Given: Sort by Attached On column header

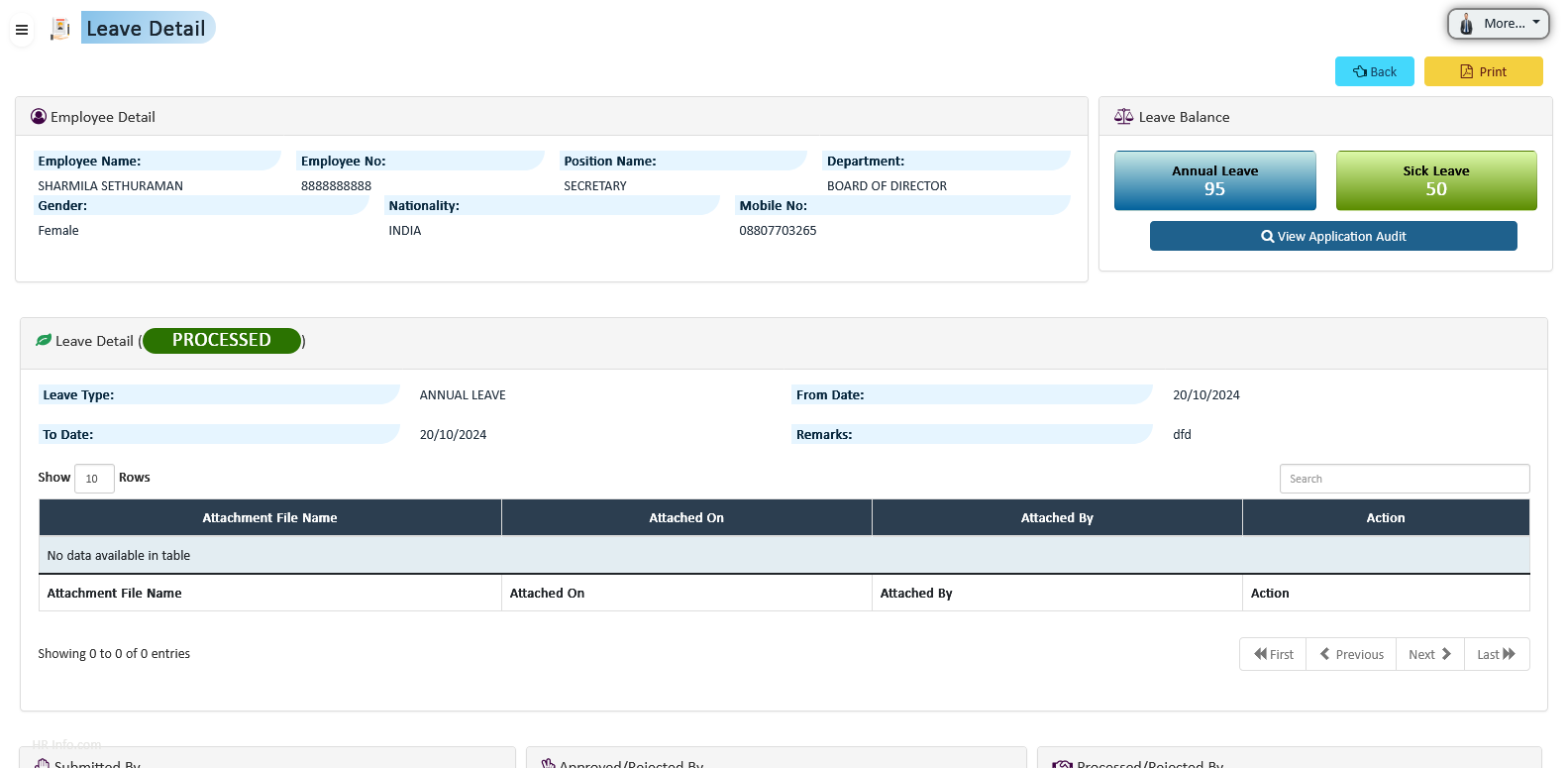Looking at the screenshot, I should 685,517.
